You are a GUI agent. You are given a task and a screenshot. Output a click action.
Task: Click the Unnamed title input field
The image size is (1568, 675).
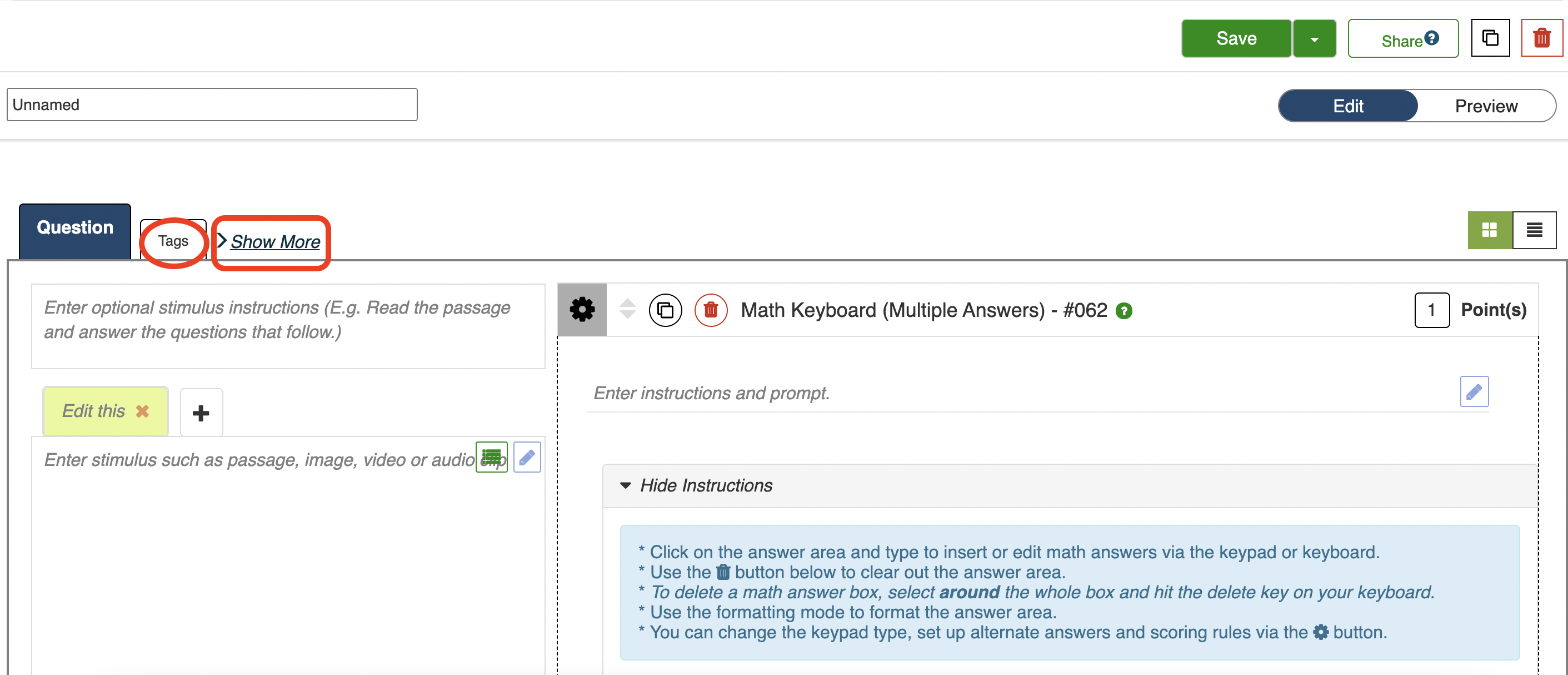pyautogui.click(x=212, y=105)
